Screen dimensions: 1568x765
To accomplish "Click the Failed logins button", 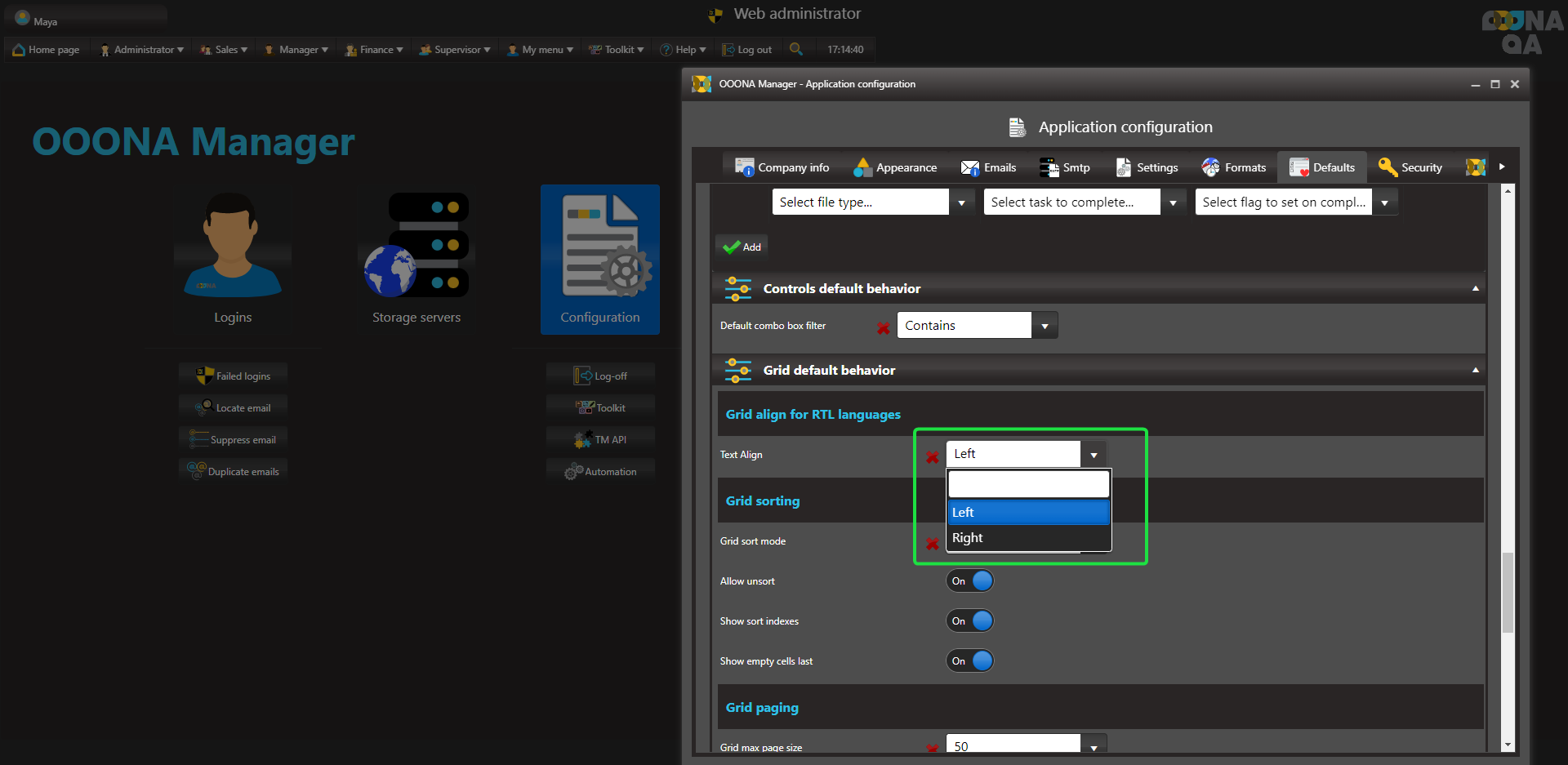I will 234,376.
